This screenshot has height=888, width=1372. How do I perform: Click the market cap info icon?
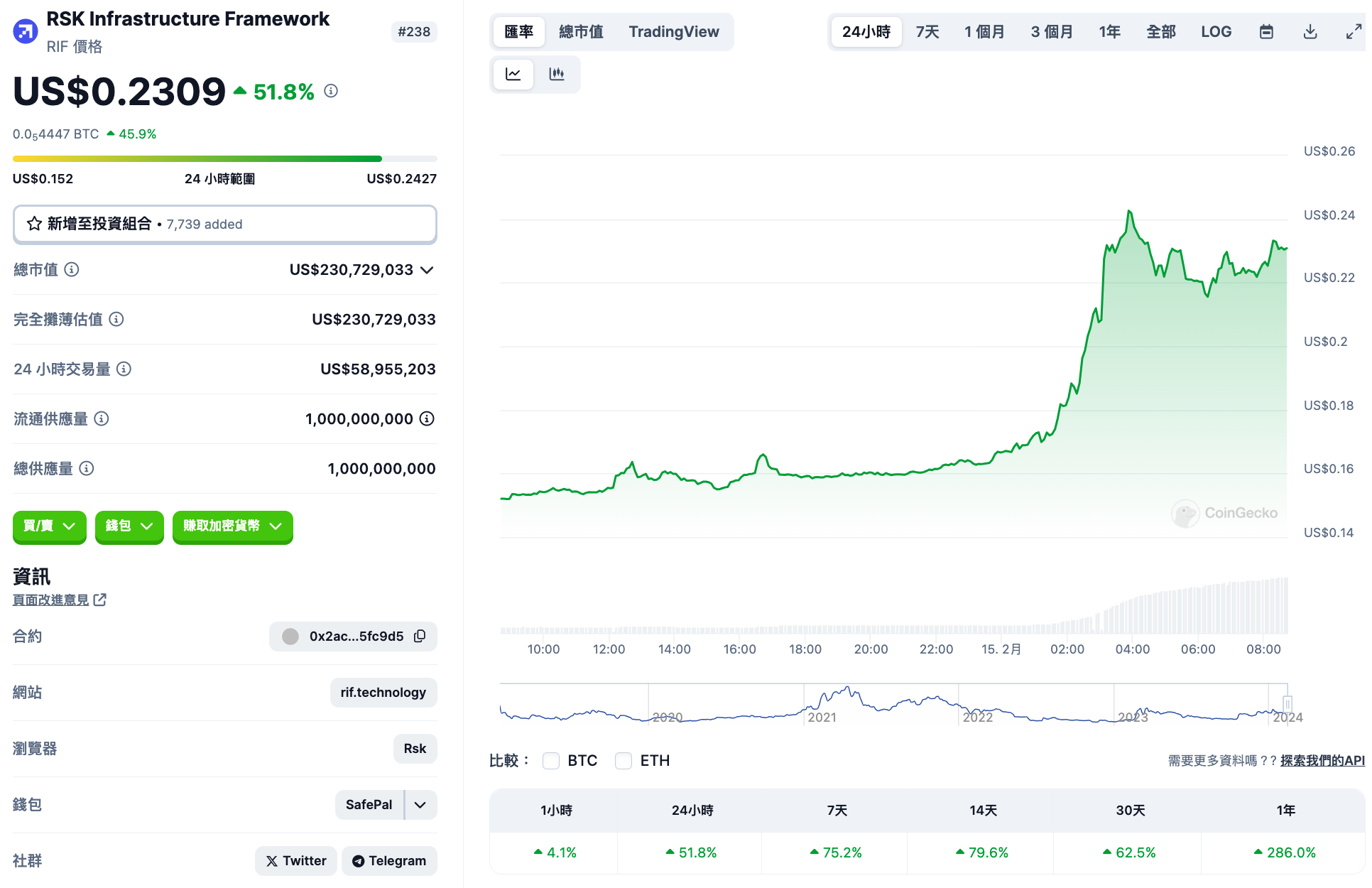72,269
